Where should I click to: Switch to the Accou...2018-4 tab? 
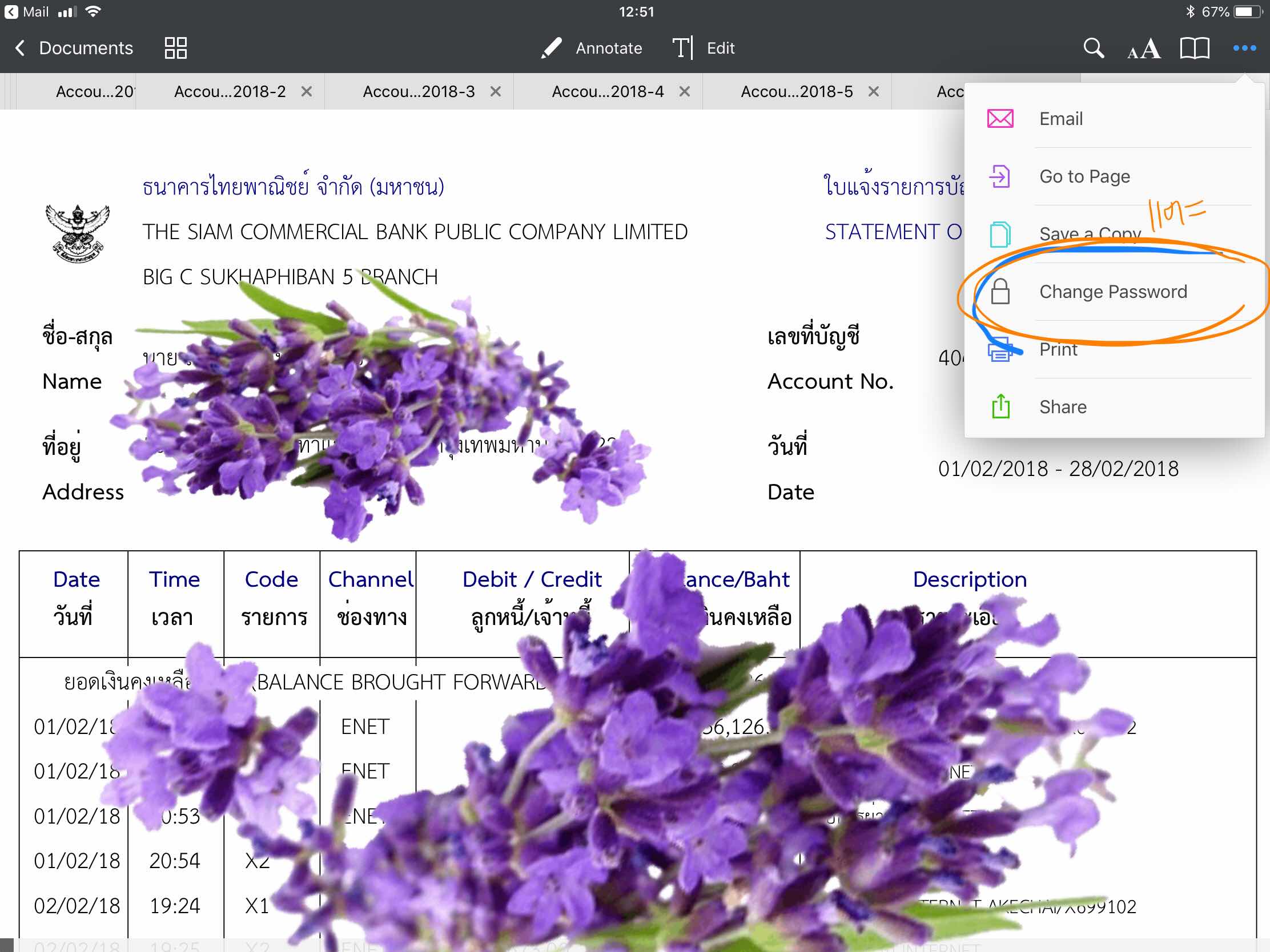click(608, 92)
